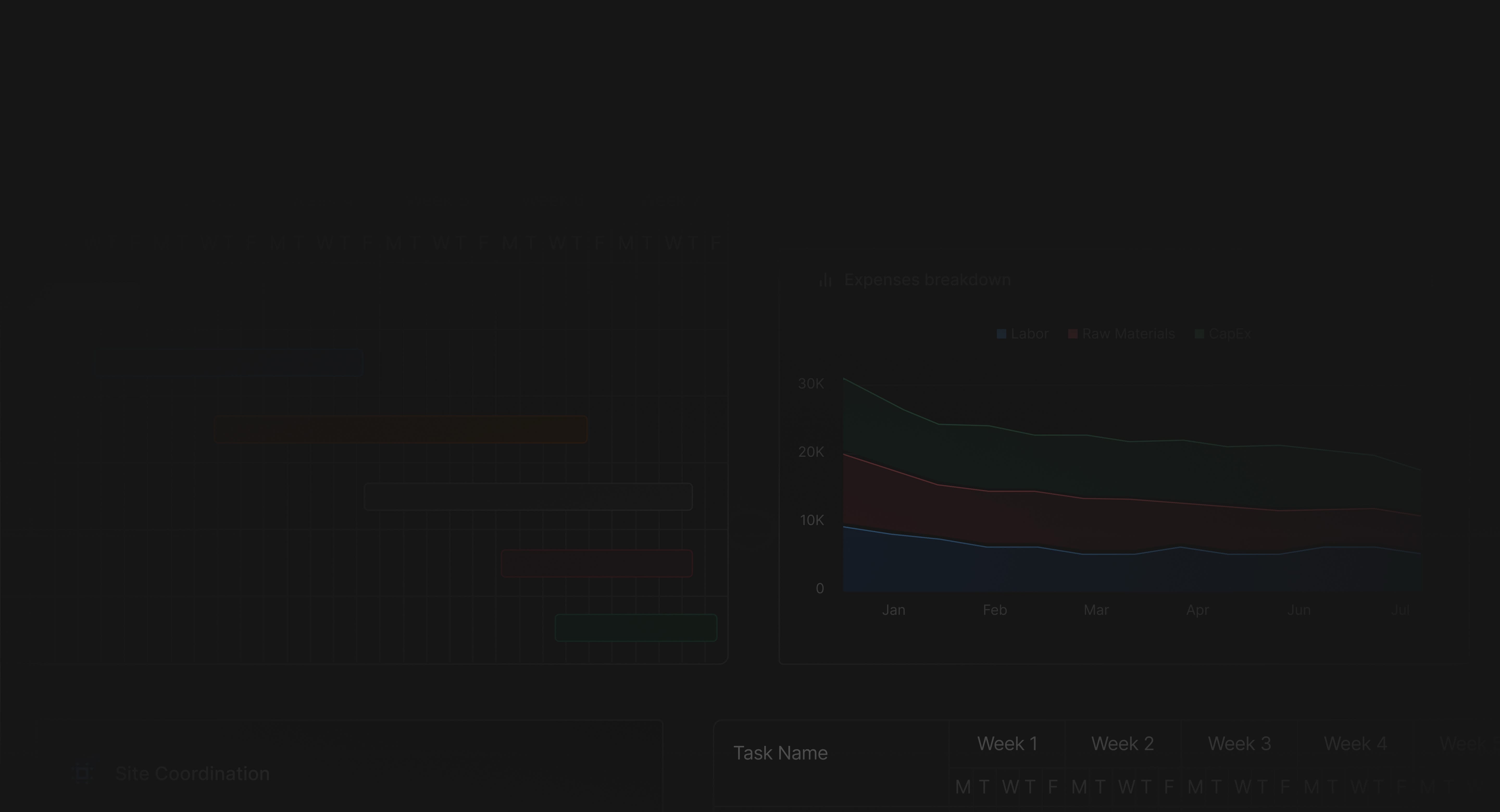Viewport: 1500px width, 812px height.
Task: Select the orange Gantt task bar
Action: coord(401,430)
